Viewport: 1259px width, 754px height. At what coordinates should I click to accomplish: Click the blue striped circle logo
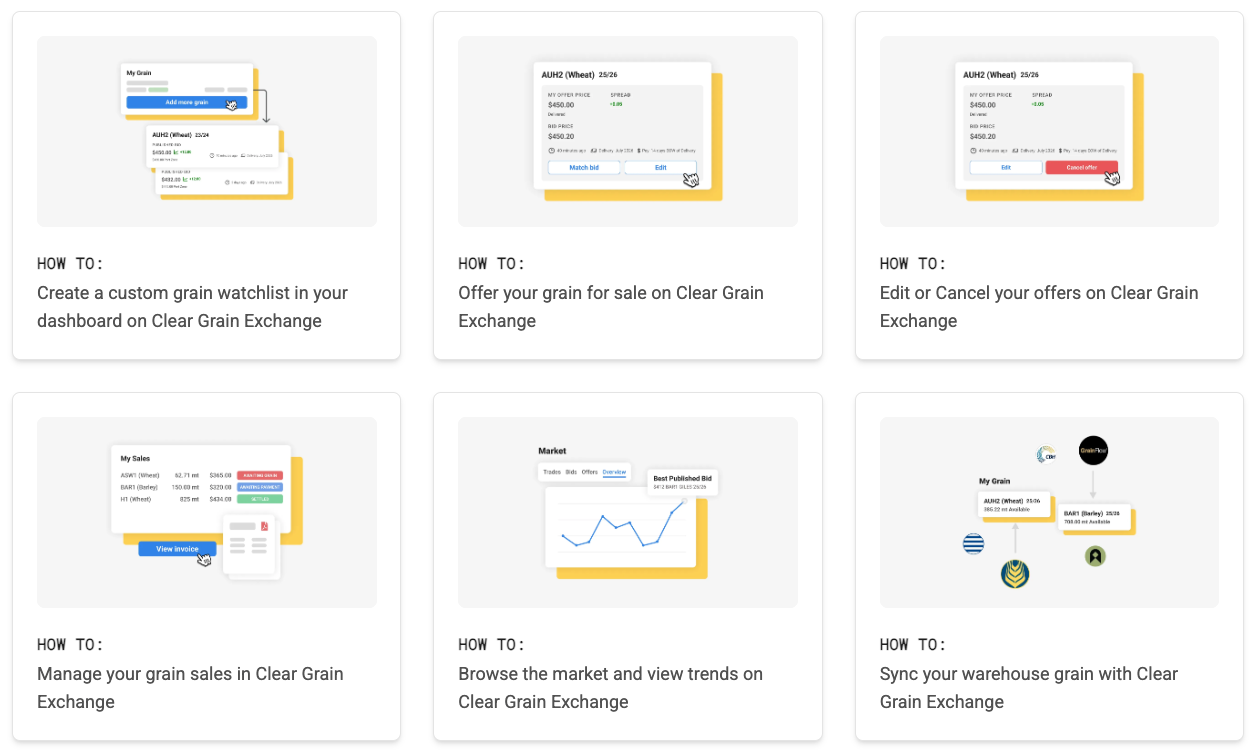pyautogui.click(x=973, y=544)
